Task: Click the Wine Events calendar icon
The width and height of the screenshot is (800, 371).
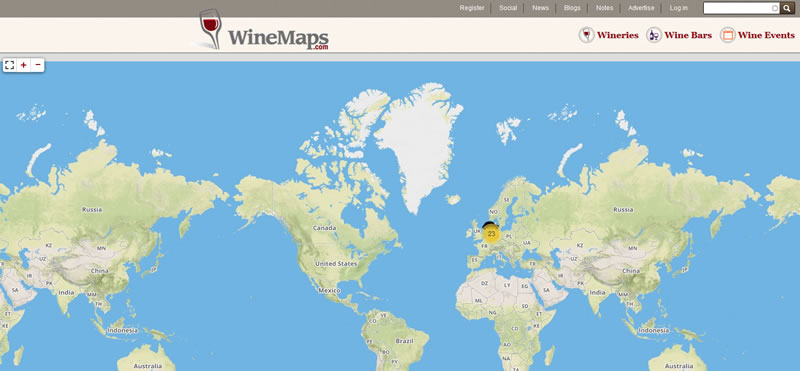Action: tap(728, 35)
